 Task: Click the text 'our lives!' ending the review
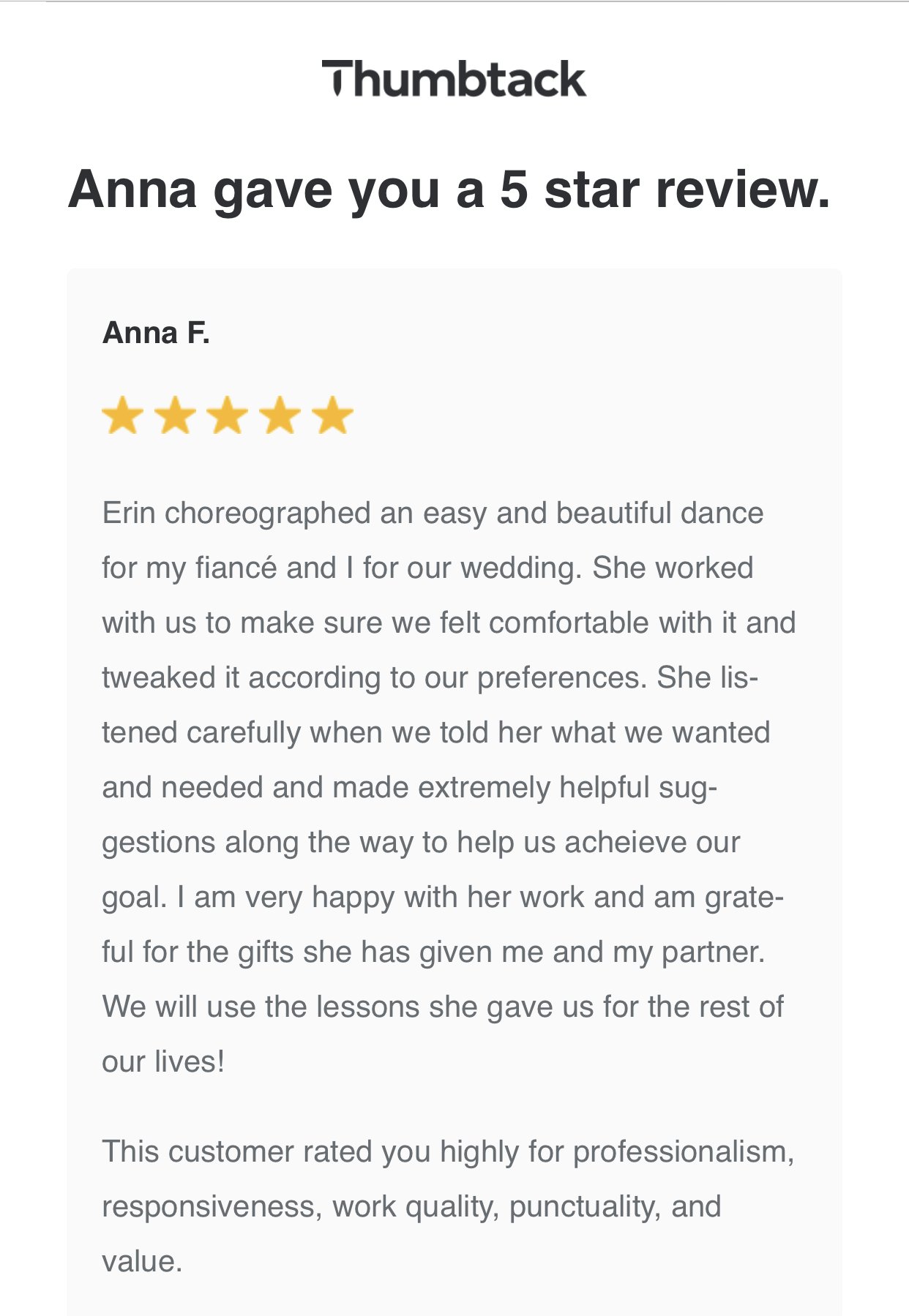pos(163,1062)
